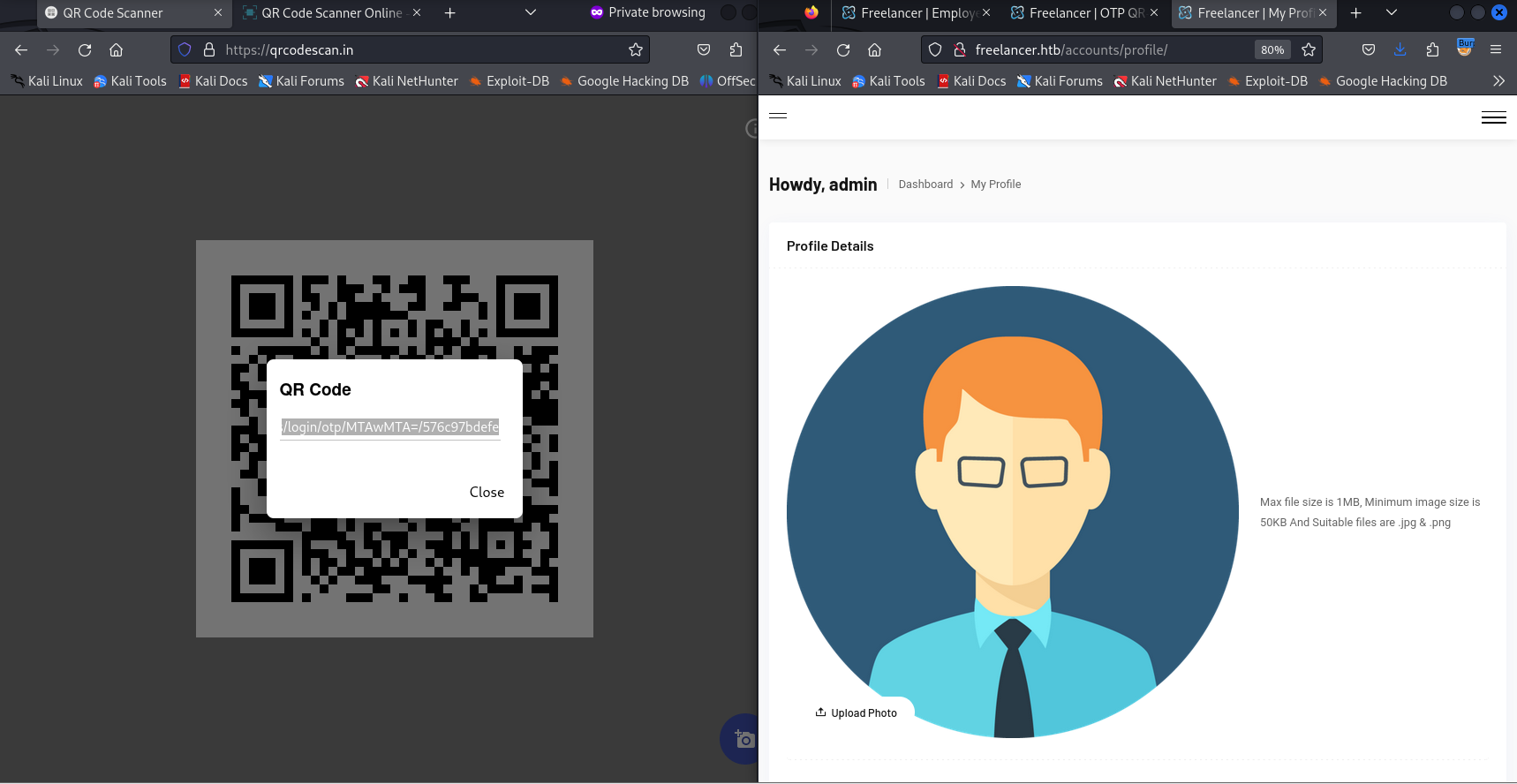Bookmark qrcodescan.in with the star icon
Screen dimensions: 1517x784
tap(636, 50)
